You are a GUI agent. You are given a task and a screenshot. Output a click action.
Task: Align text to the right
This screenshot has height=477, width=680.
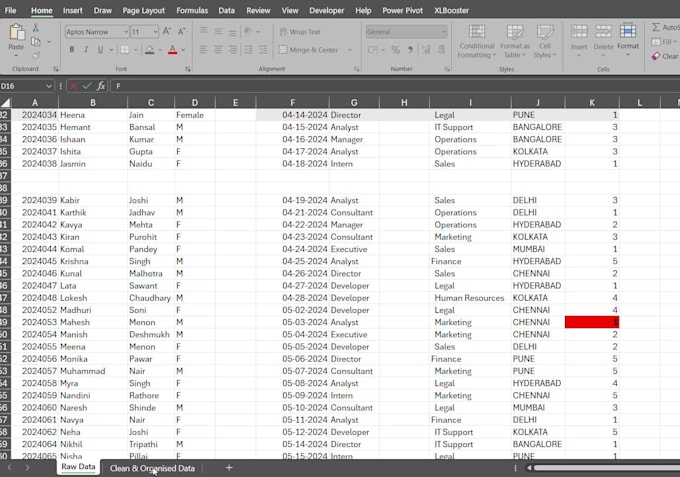233,49
